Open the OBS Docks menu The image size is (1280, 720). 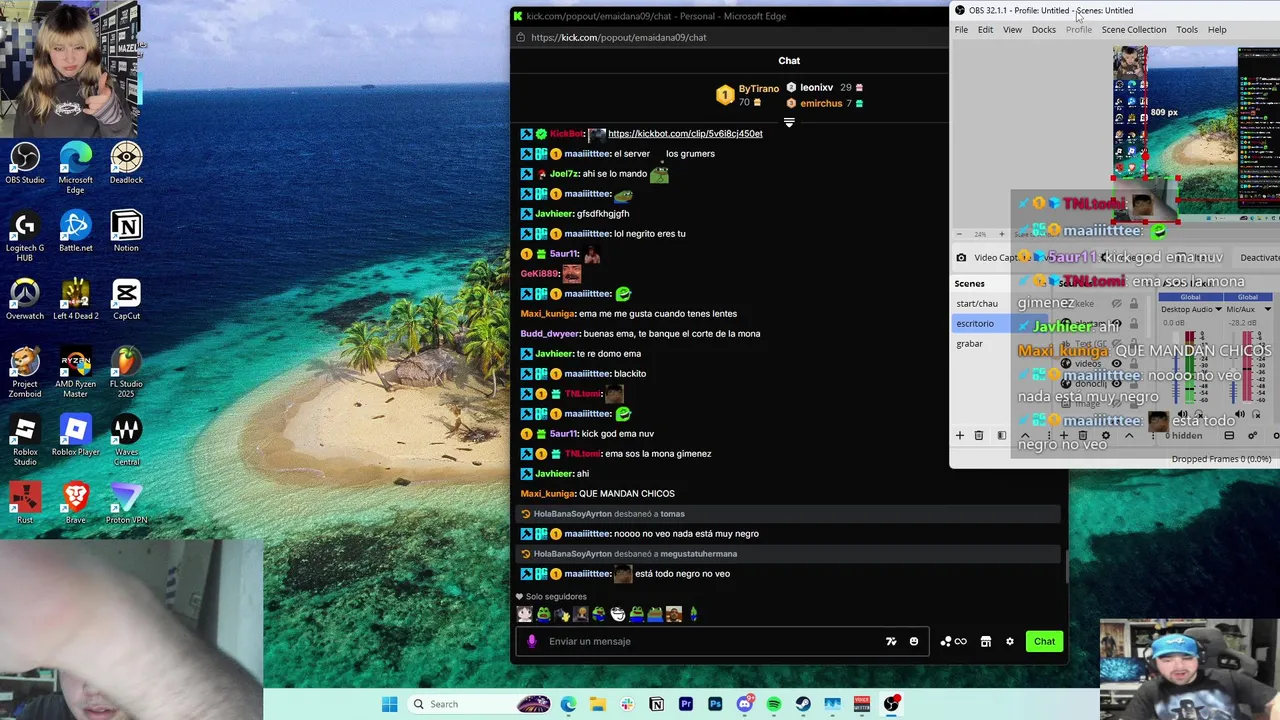(1043, 29)
